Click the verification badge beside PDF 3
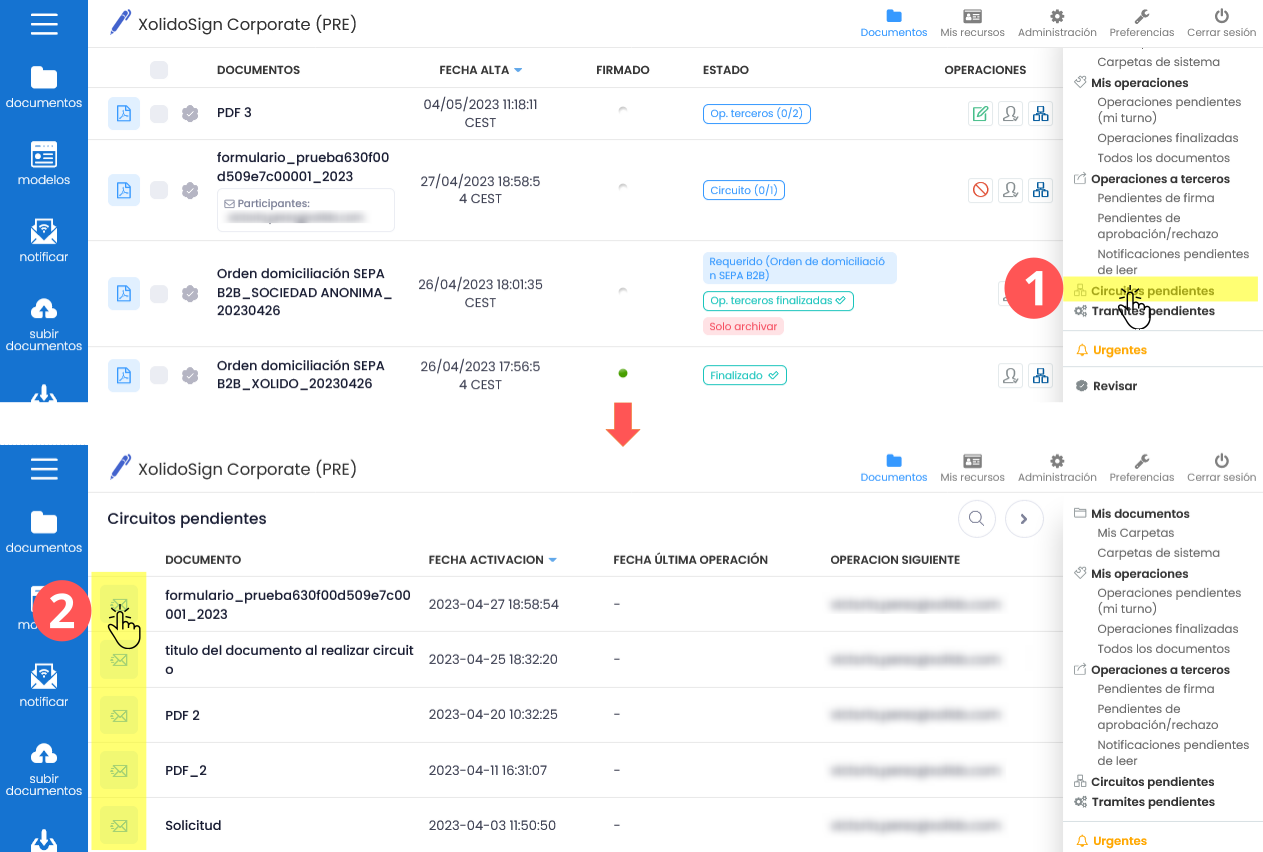The width and height of the screenshot is (1263, 852). click(190, 113)
